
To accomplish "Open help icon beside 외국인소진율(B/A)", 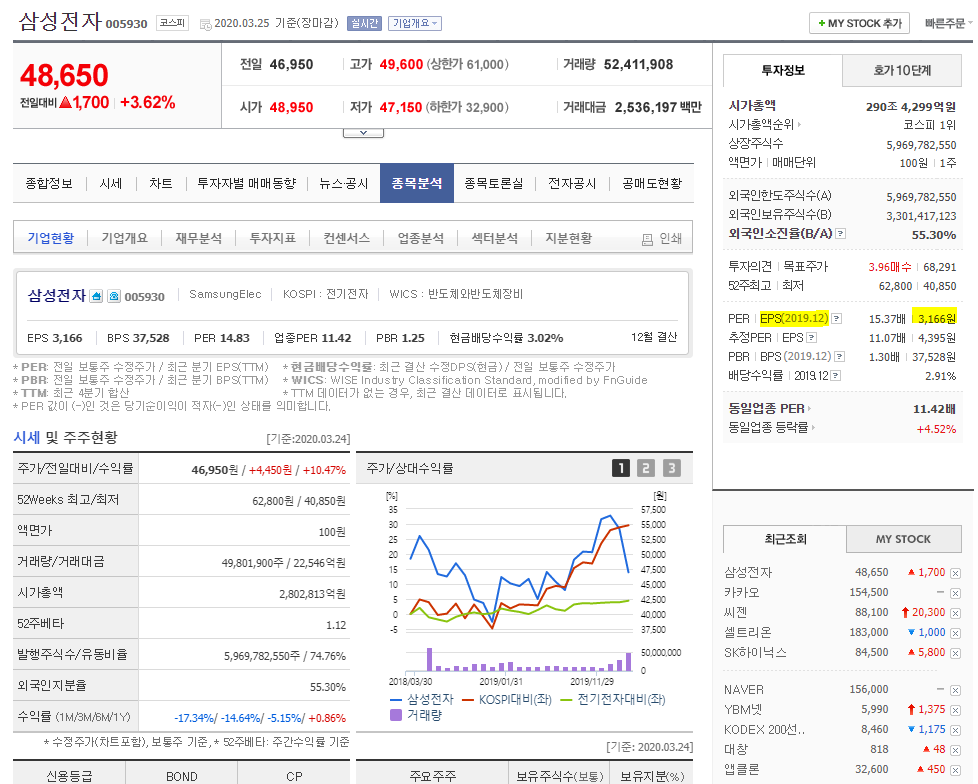I will 841,234.
